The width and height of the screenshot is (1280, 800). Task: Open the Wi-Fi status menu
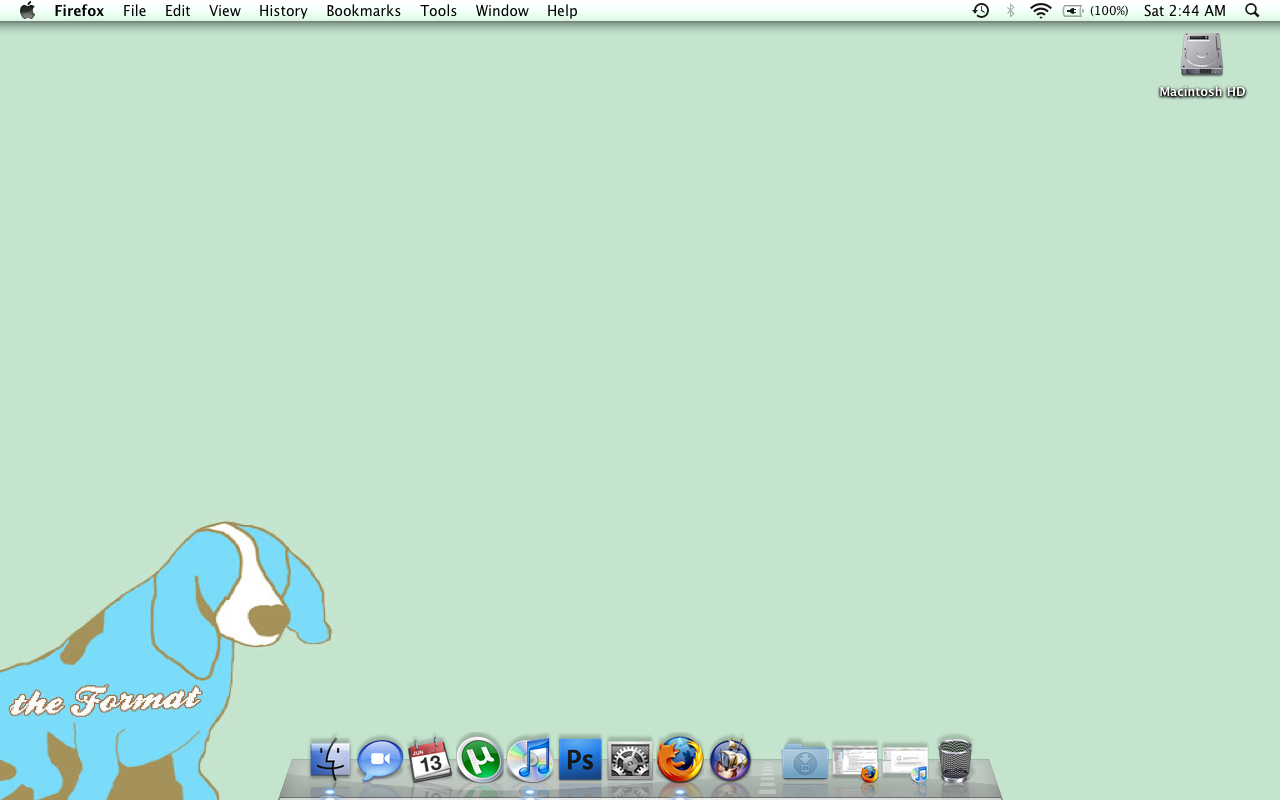point(1041,11)
